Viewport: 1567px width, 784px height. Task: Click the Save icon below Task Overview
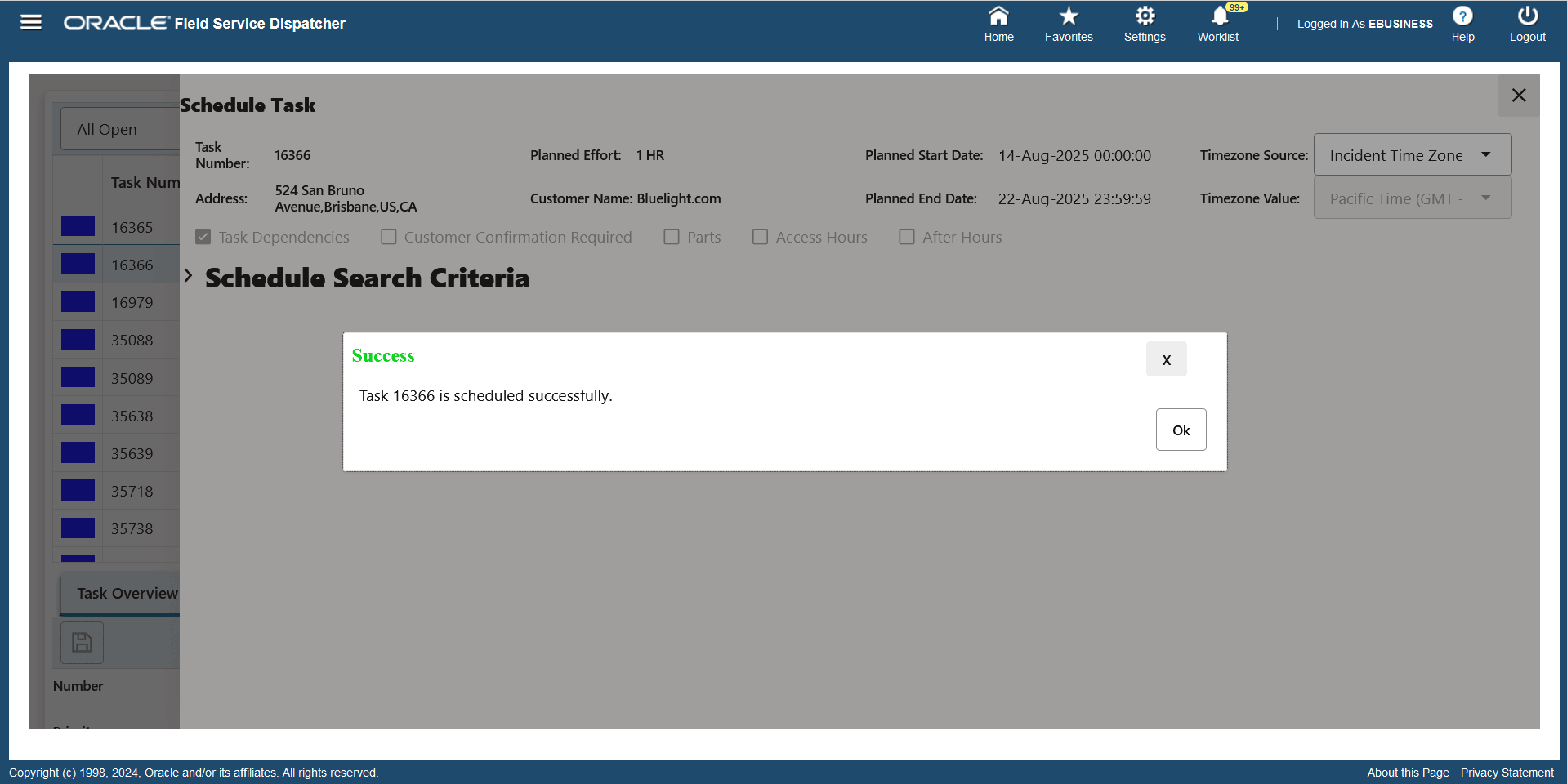(x=82, y=643)
